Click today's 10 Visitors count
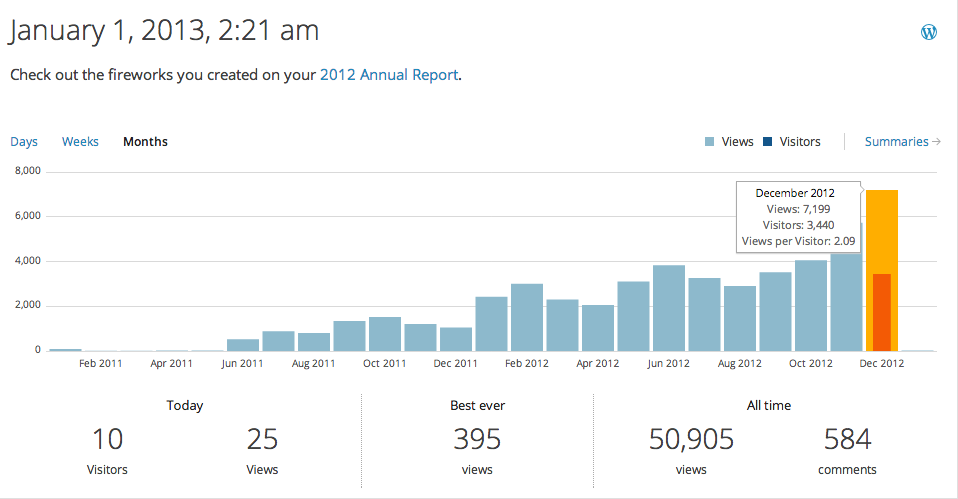 [107, 439]
